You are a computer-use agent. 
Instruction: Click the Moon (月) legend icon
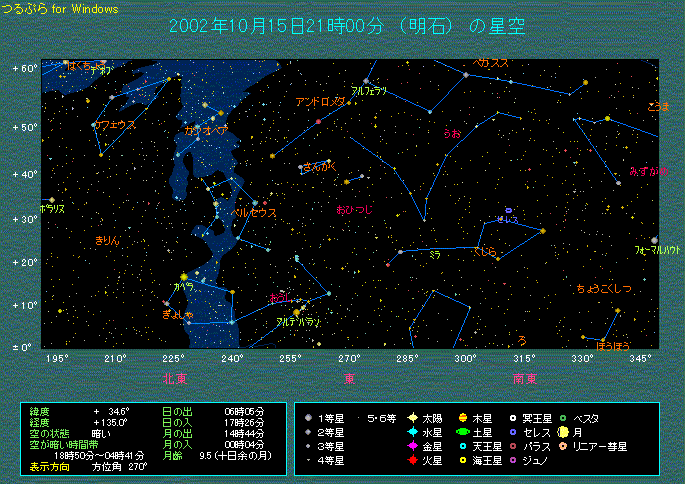click(563, 432)
